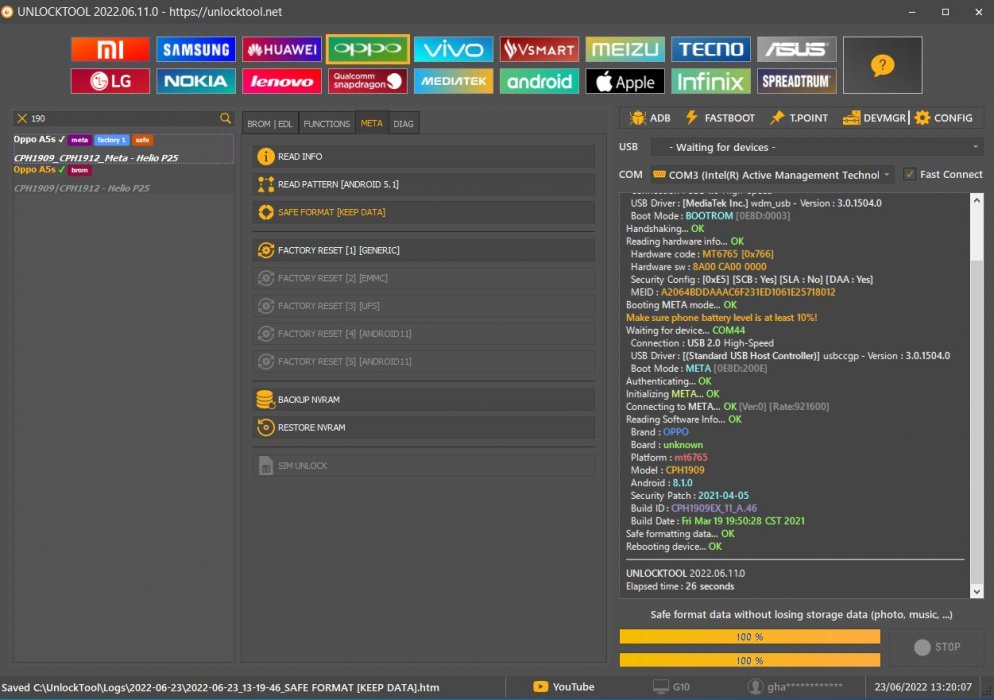Select the Spreadtrum brand logo
This screenshot has height=700, width=994.
(796, 81)
